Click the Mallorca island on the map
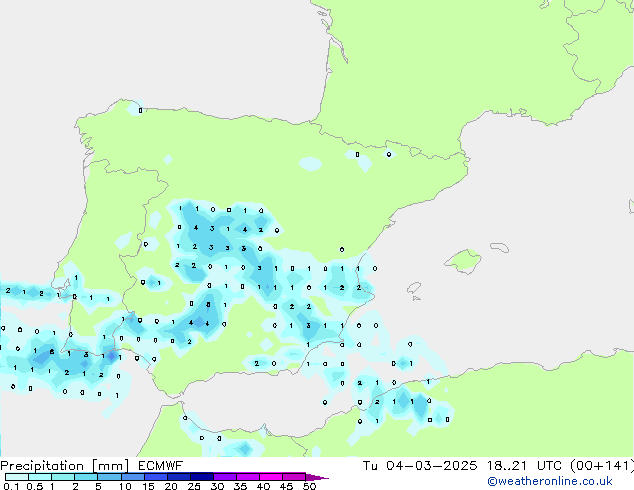 click(464, 261)
